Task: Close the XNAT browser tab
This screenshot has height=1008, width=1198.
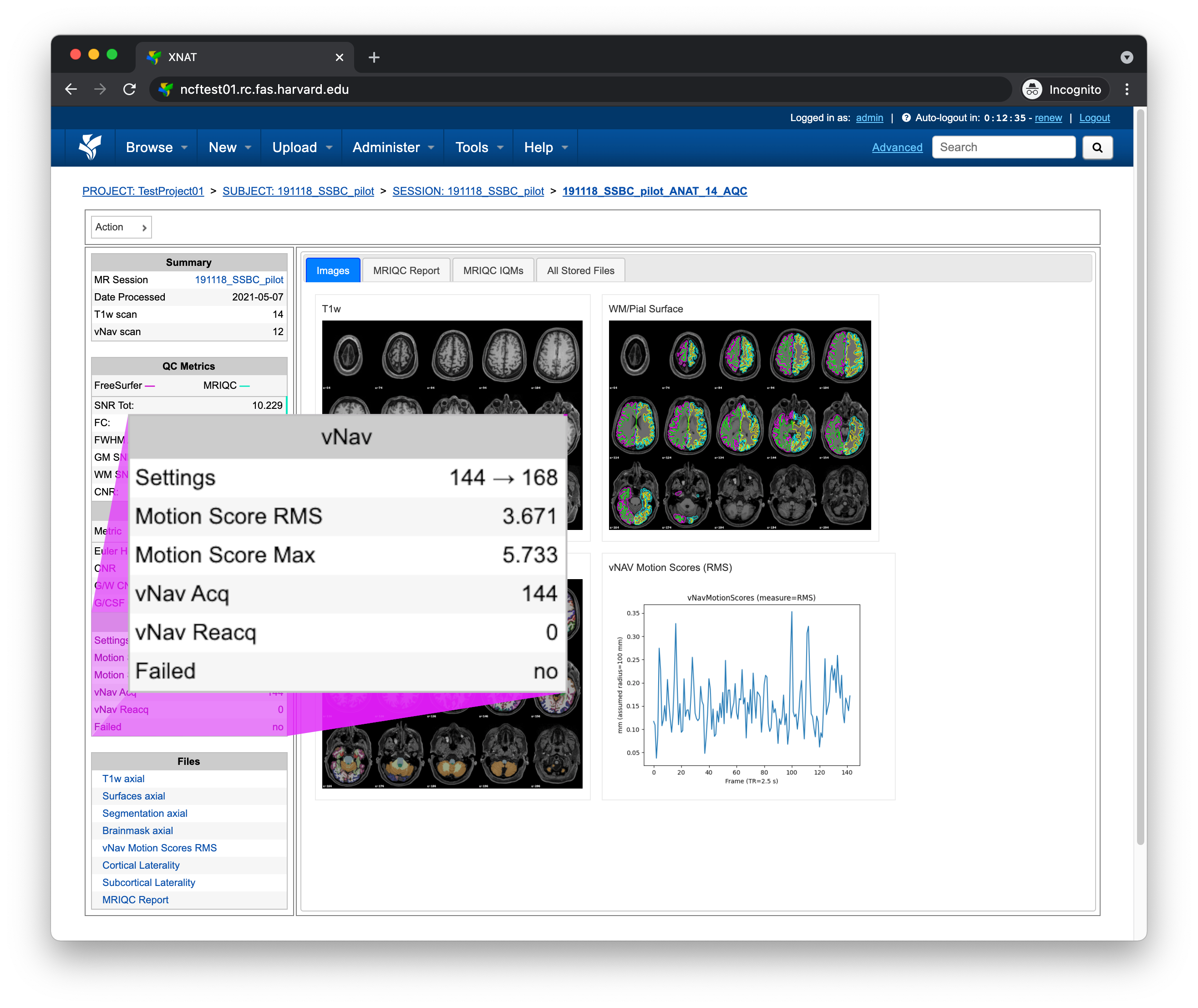Action: pyautogui.click(x=340, y=57)
